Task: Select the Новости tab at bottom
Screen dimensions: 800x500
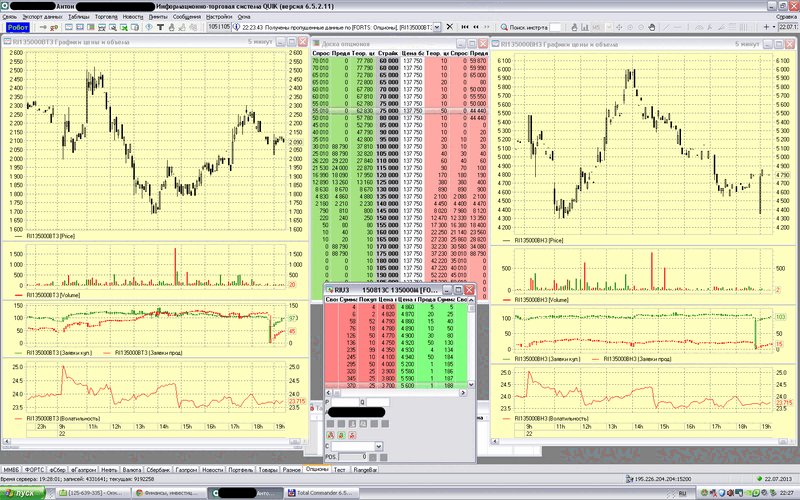Action: pos(213,468)
